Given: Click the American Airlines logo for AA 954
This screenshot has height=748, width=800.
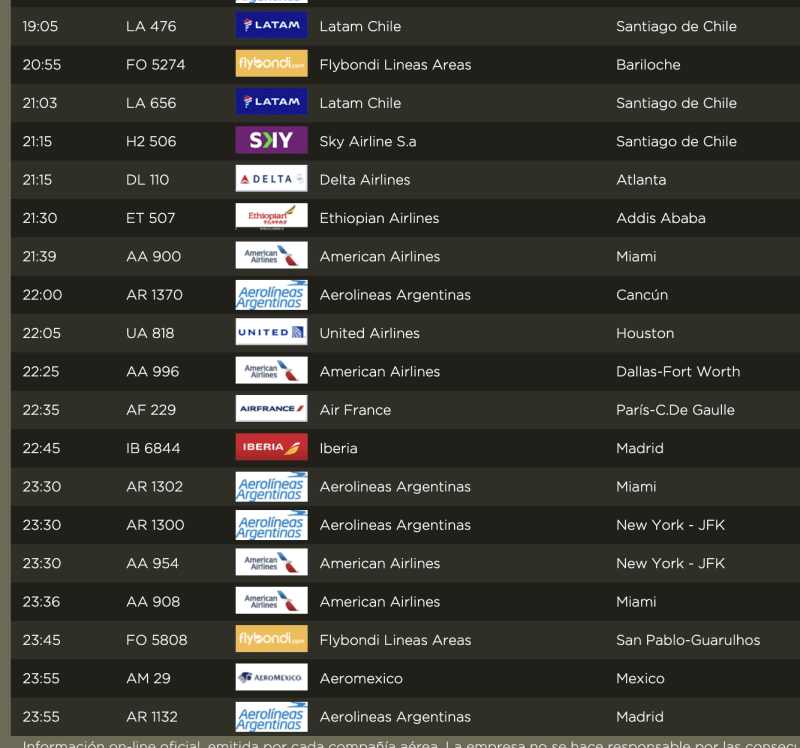Looking at the screenshot, I should [x=271, y=562].
